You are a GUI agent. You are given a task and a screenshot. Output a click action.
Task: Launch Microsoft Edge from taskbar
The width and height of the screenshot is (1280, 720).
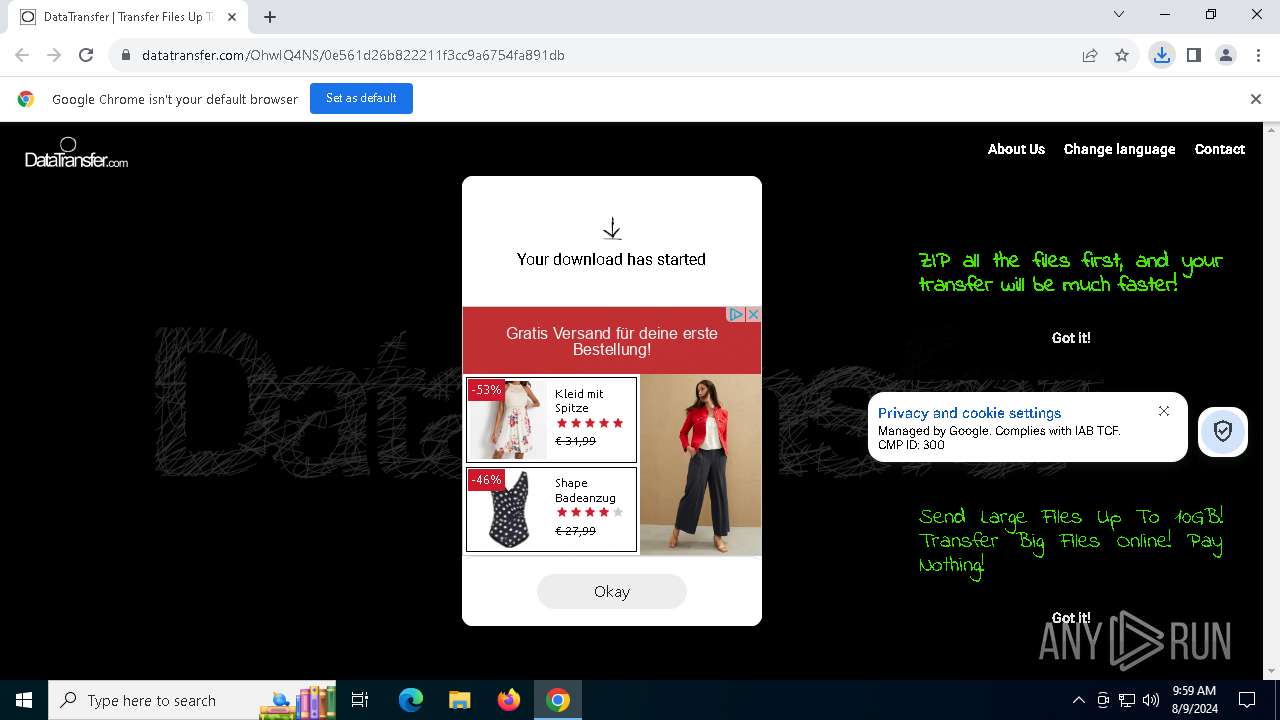pos(411,700)
